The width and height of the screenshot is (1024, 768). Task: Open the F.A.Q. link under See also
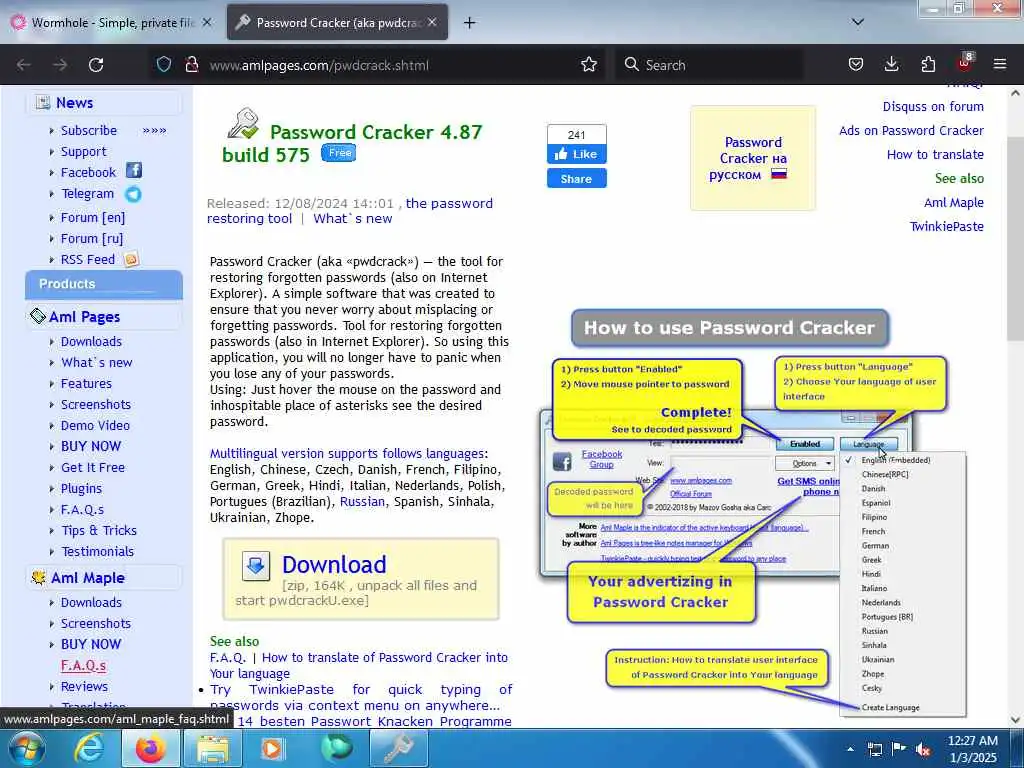click(227, 658)
